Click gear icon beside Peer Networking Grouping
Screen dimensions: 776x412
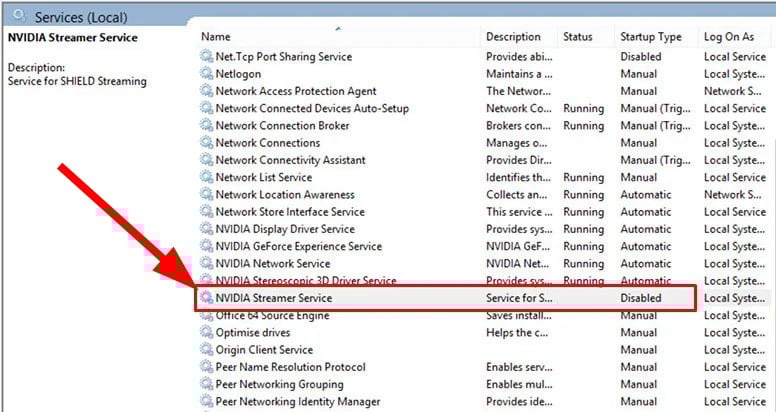(x=206, y=384)
